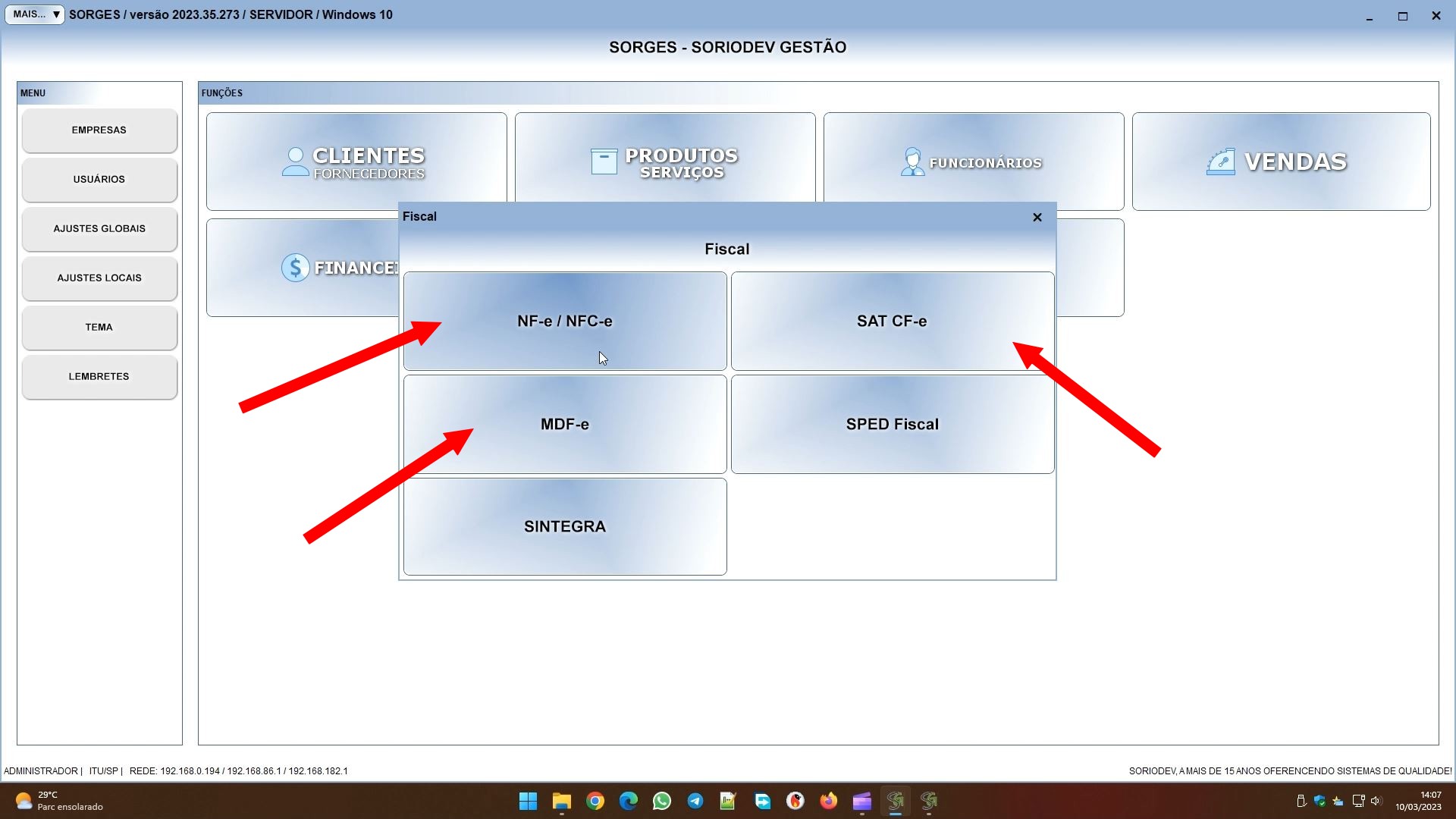Open the MDF-e module

(565, 424)
